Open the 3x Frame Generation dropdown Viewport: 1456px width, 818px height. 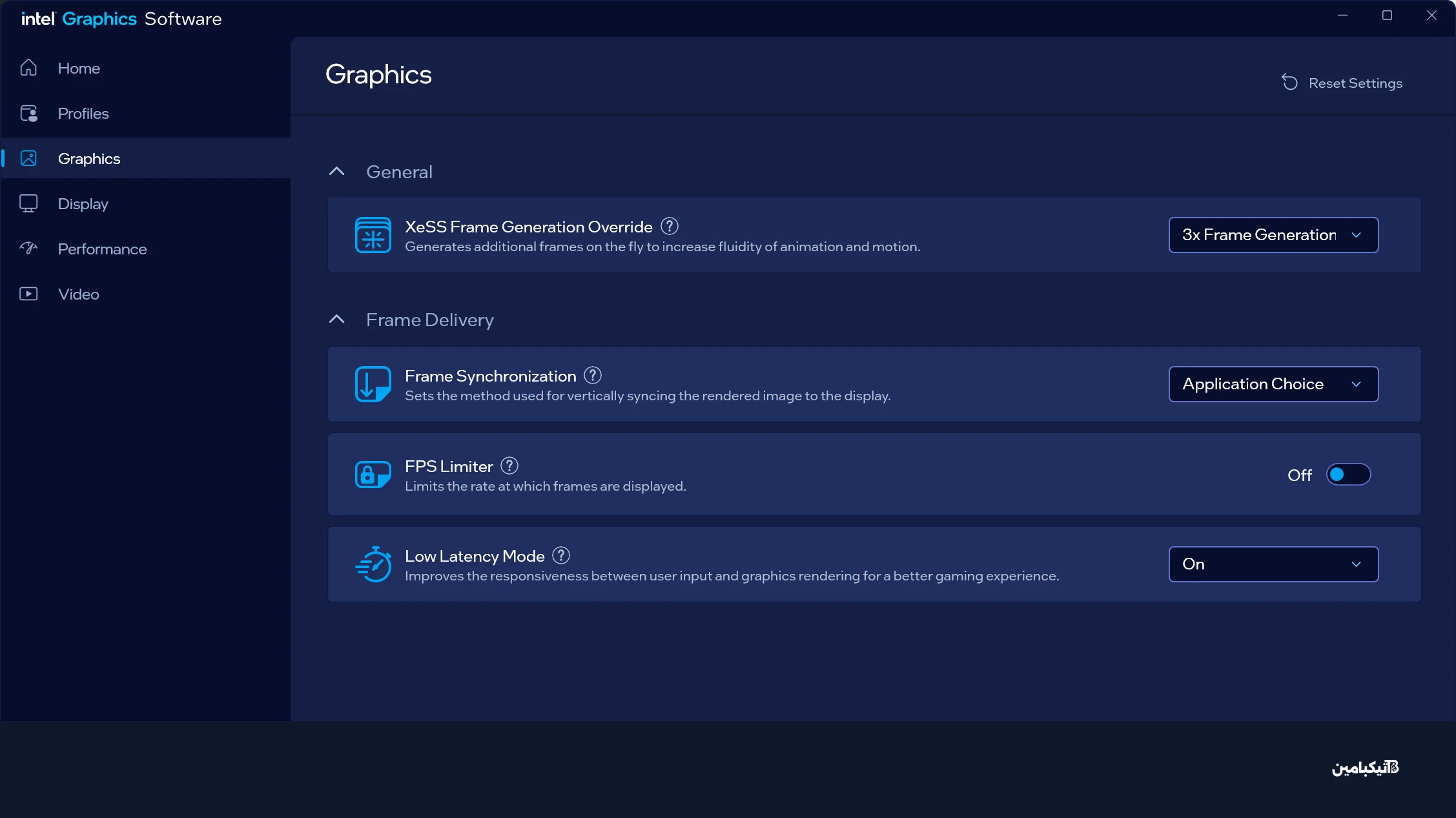coord(1273,235)
